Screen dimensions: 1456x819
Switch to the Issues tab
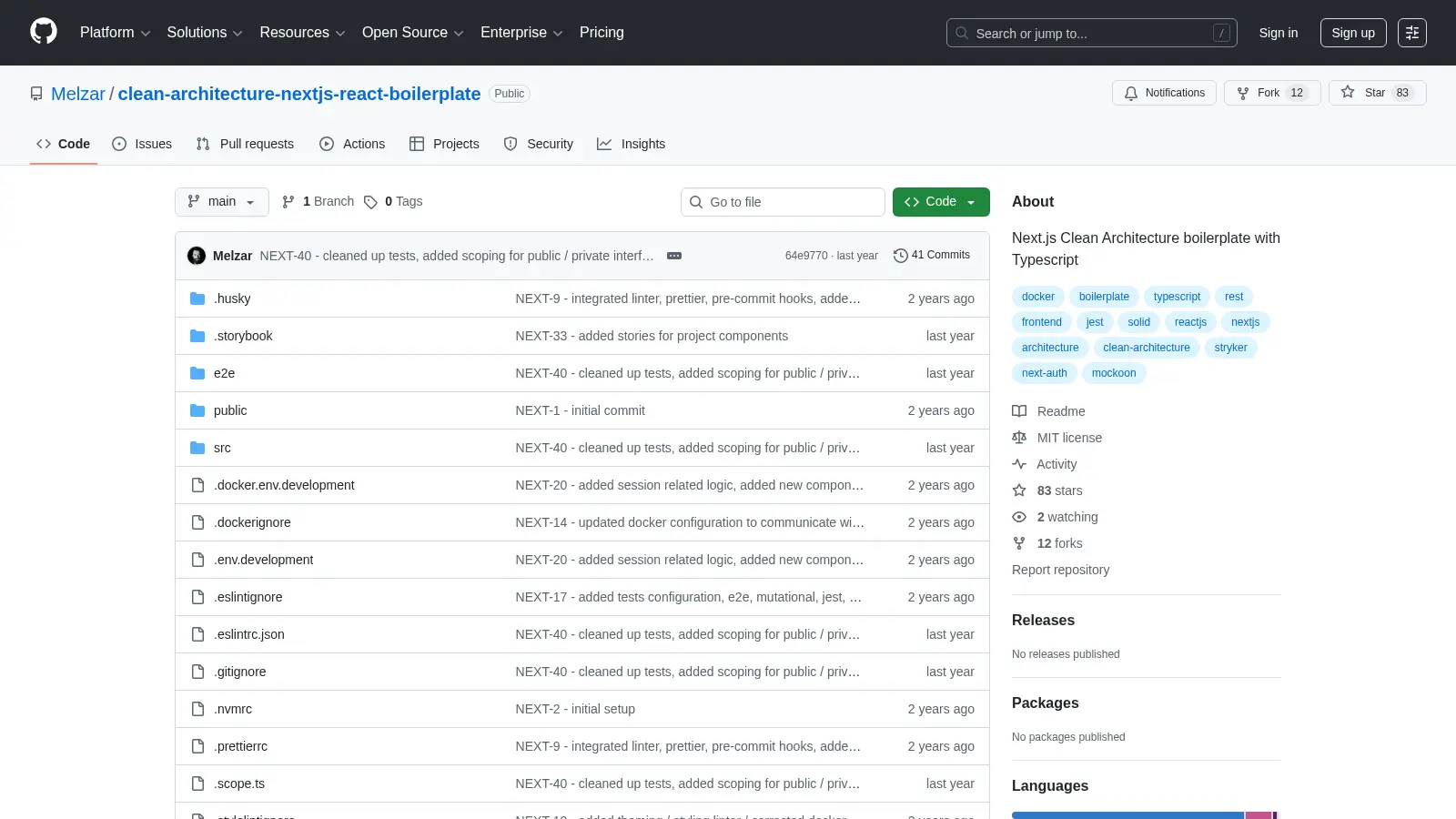(x=142, y=144)
